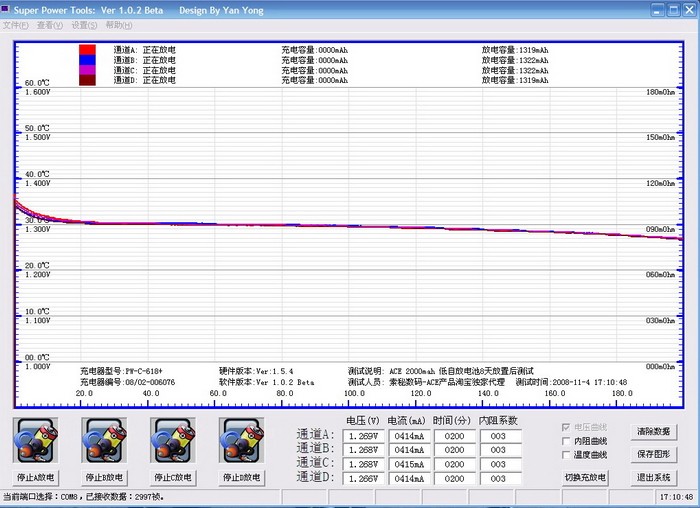Click the 60.0°C temperature axis label
Screen dimensions: 700x508
[37, 83]
